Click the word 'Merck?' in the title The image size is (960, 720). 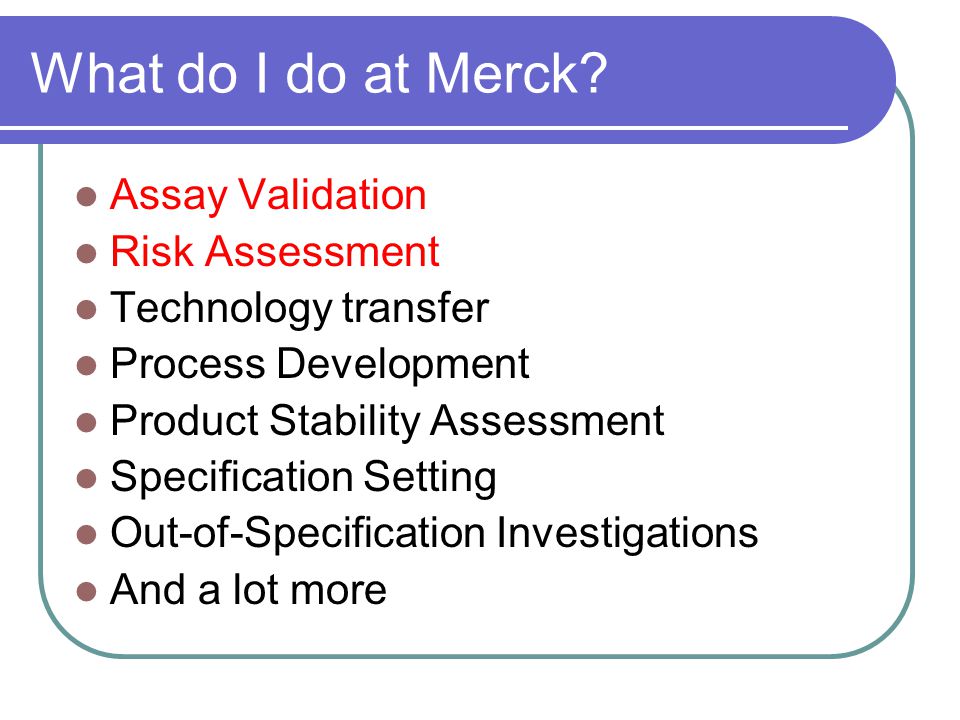516,73
